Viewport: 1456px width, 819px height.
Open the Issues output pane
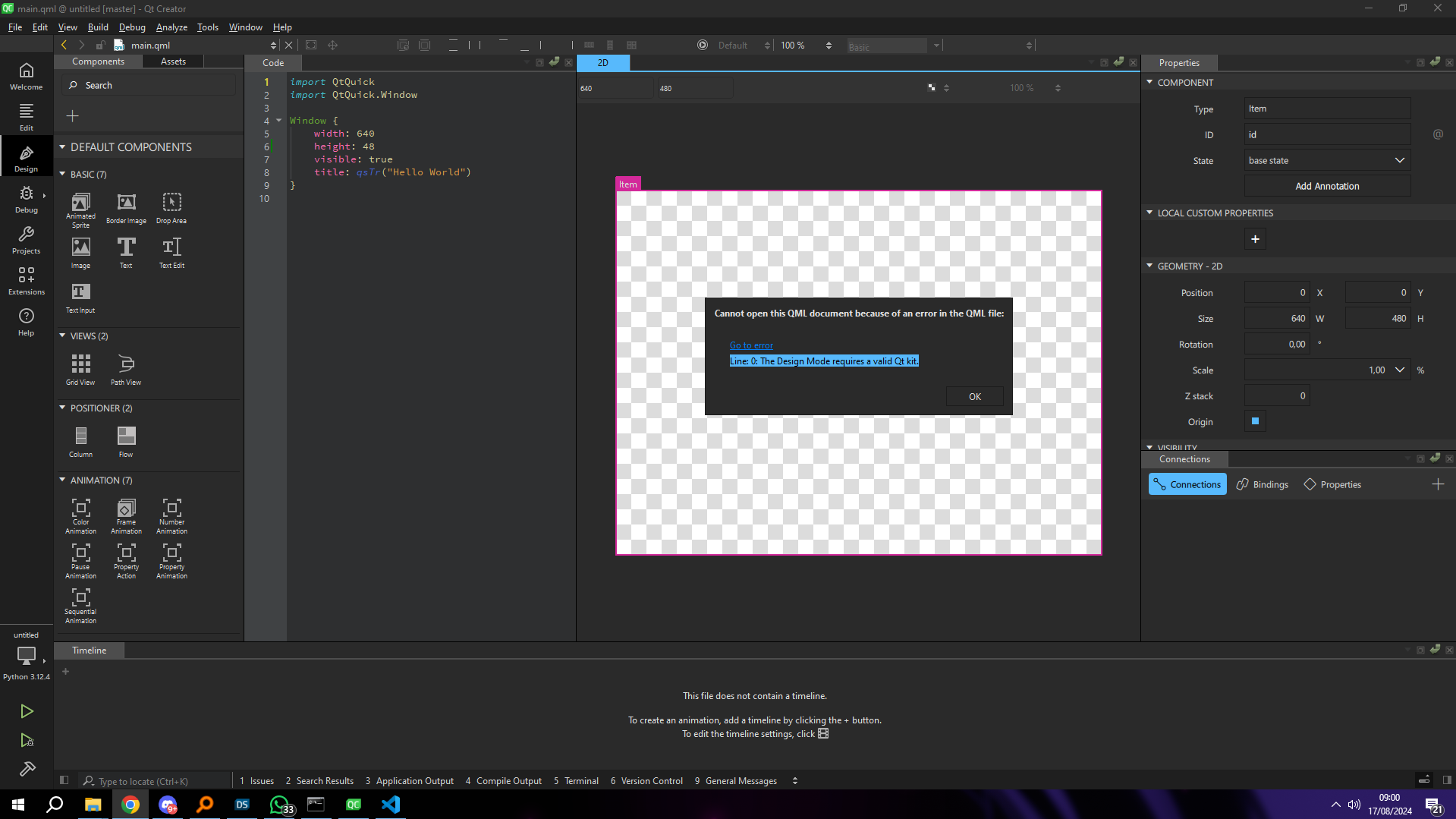point(256,781)
